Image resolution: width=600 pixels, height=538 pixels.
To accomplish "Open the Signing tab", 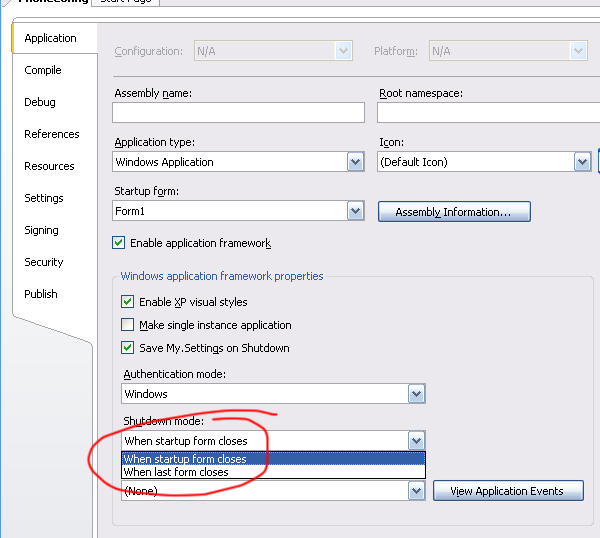I will [x=41, y=230].
